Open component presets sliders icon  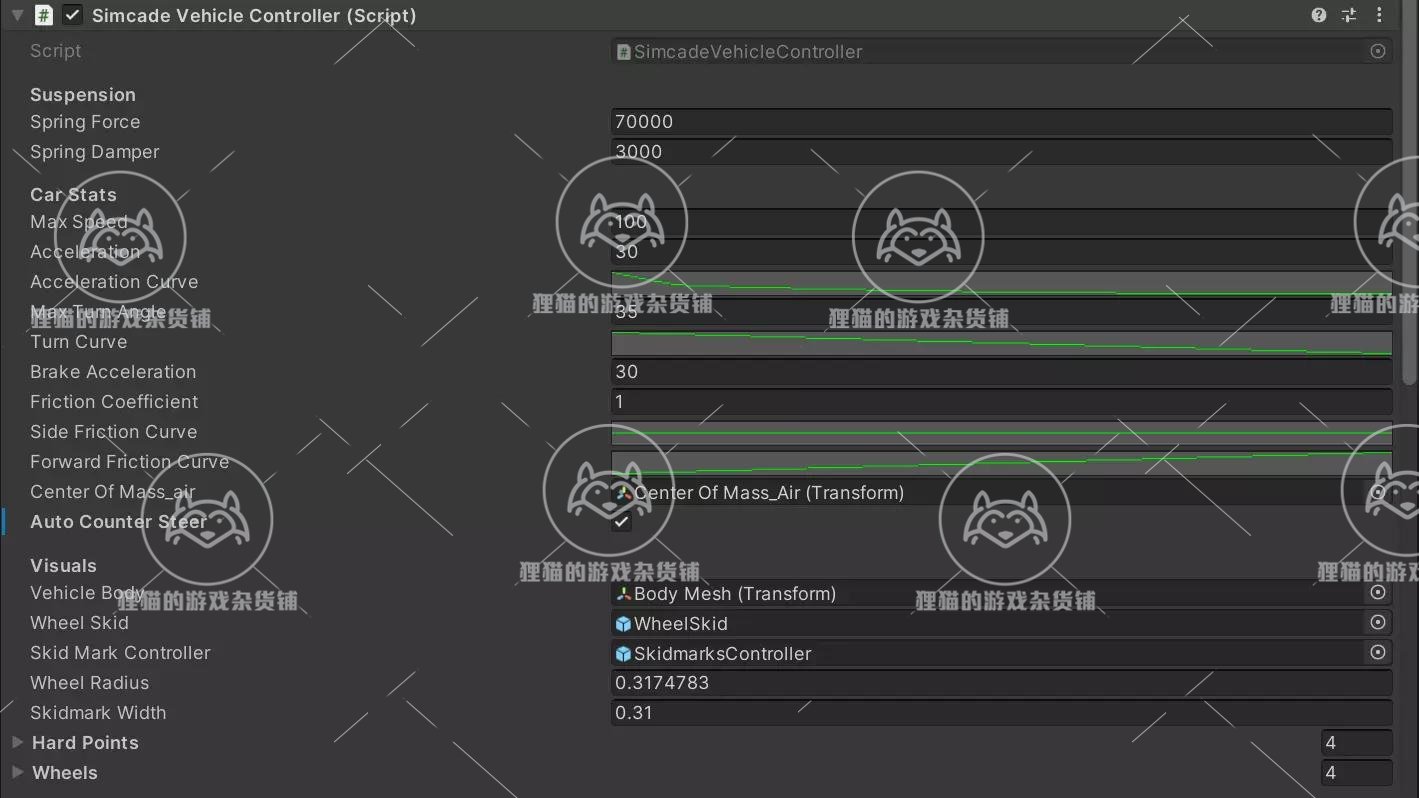[x=1349, y=15]
